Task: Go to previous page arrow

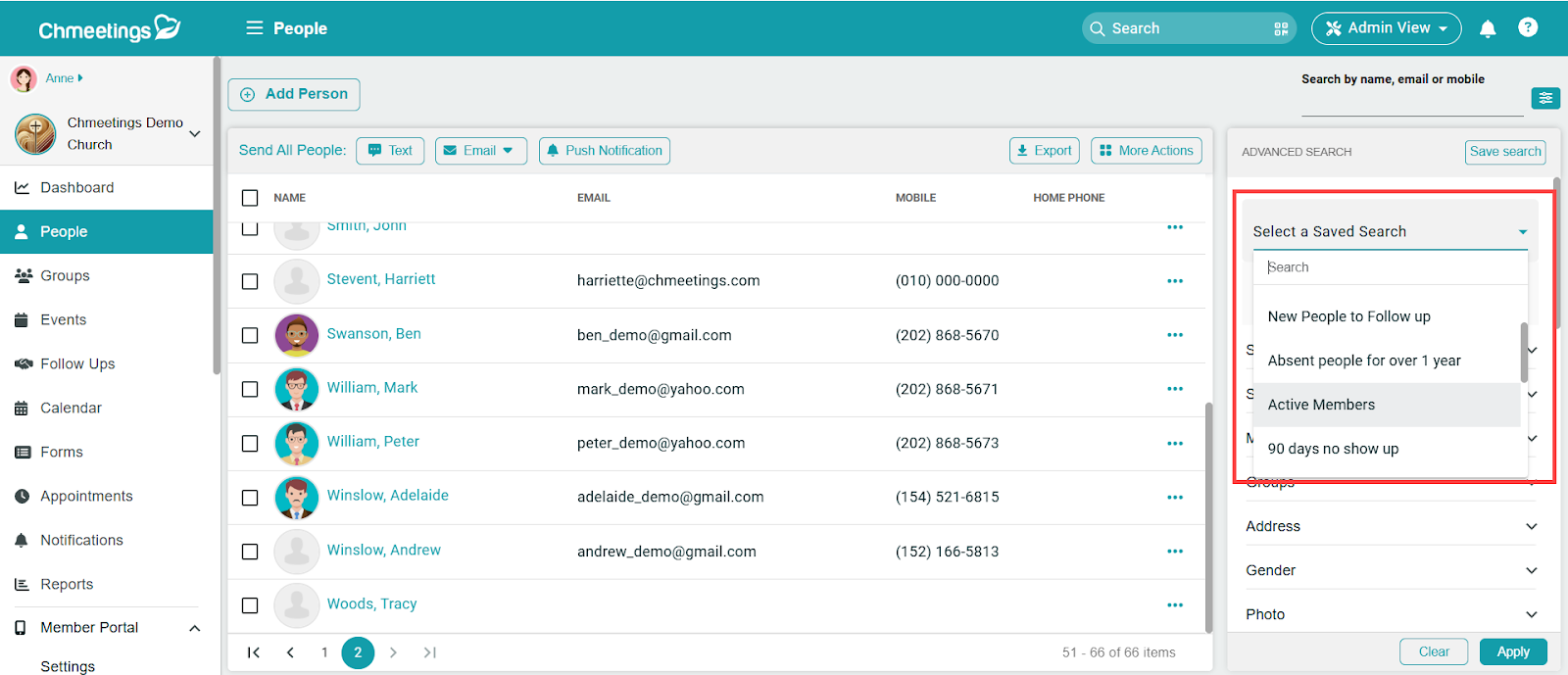Action: [x=290, y=652]
